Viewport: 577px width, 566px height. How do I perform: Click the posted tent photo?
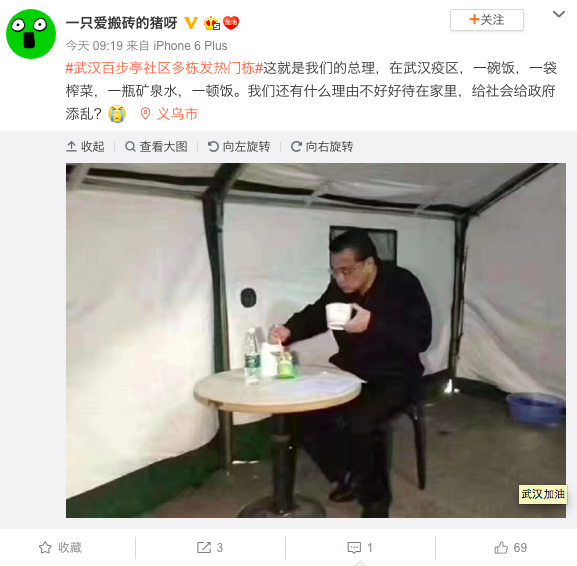[316, 340]
